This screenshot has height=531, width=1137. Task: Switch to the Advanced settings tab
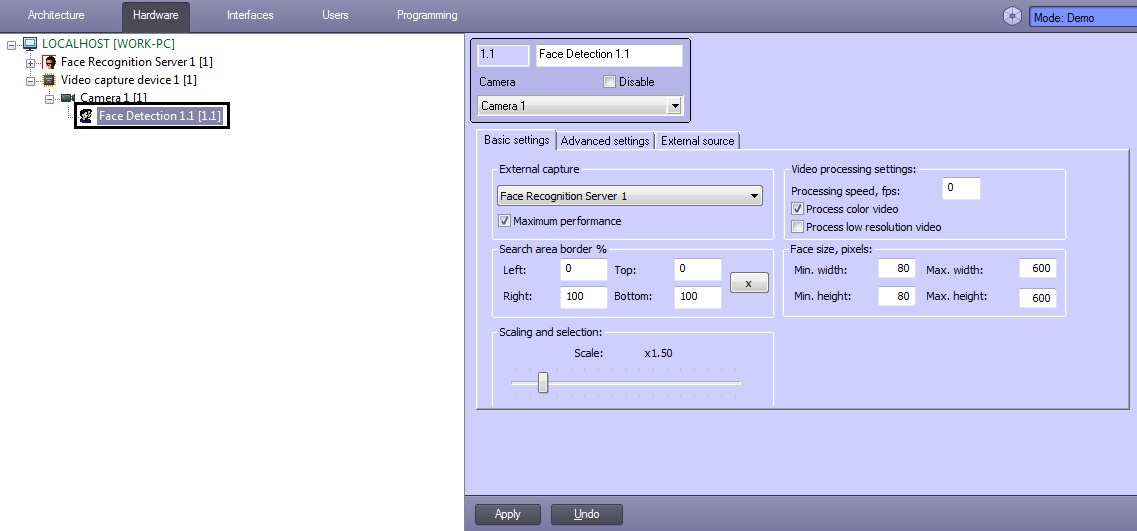point(605,141)
